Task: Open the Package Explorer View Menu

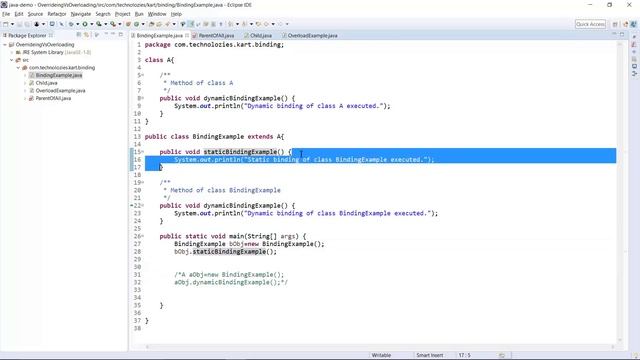Action: 97,35
